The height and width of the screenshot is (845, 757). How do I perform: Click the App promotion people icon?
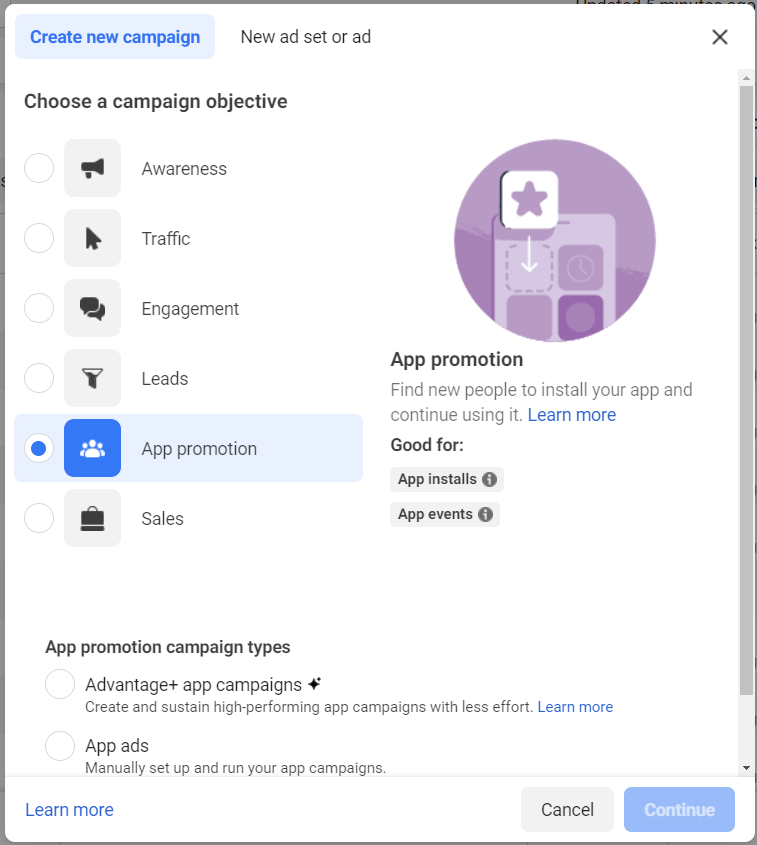click(x=92, y=448)
